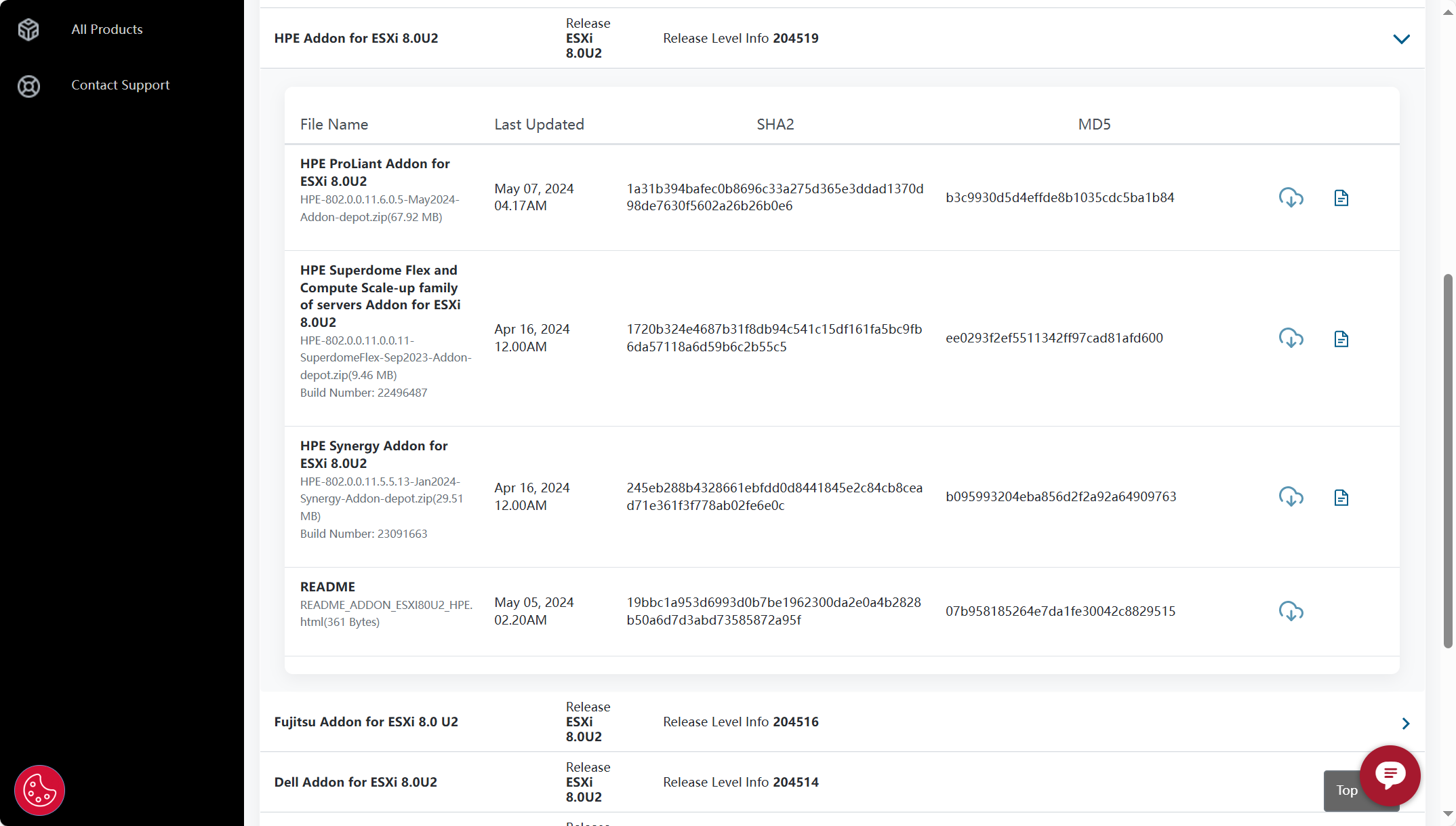Go to All Products menu item

coord(107,29)
